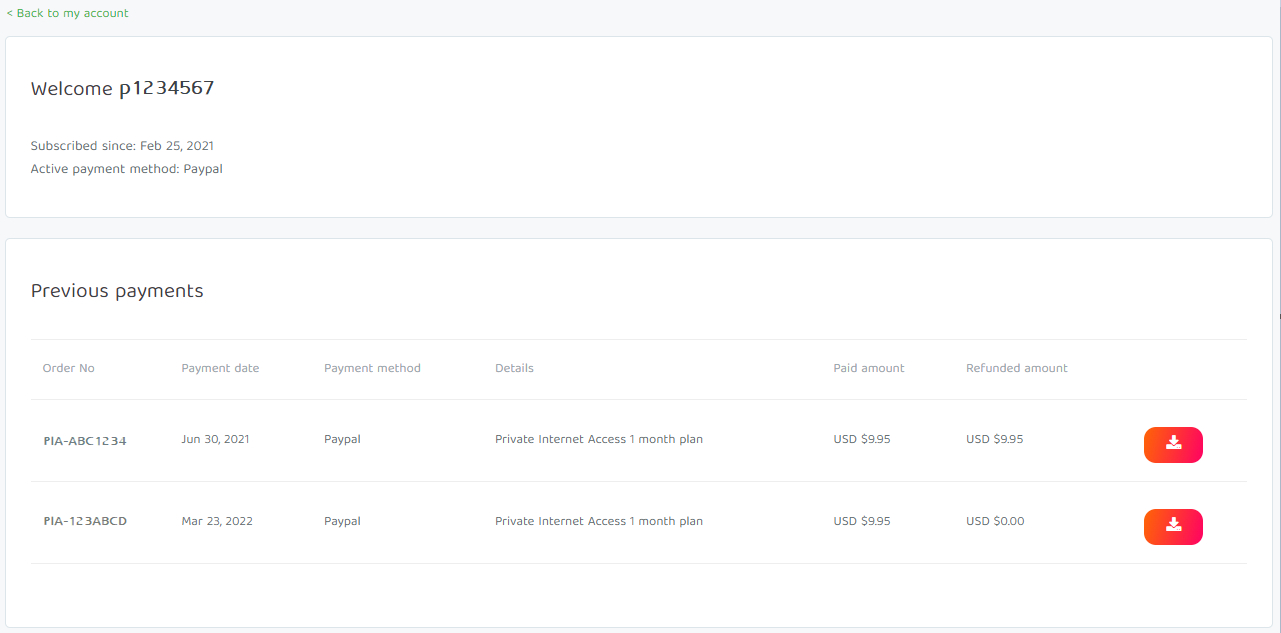Select the Refunded amount column header
This screenshot has height=633, width=1281.
[x=1016, y=368]
